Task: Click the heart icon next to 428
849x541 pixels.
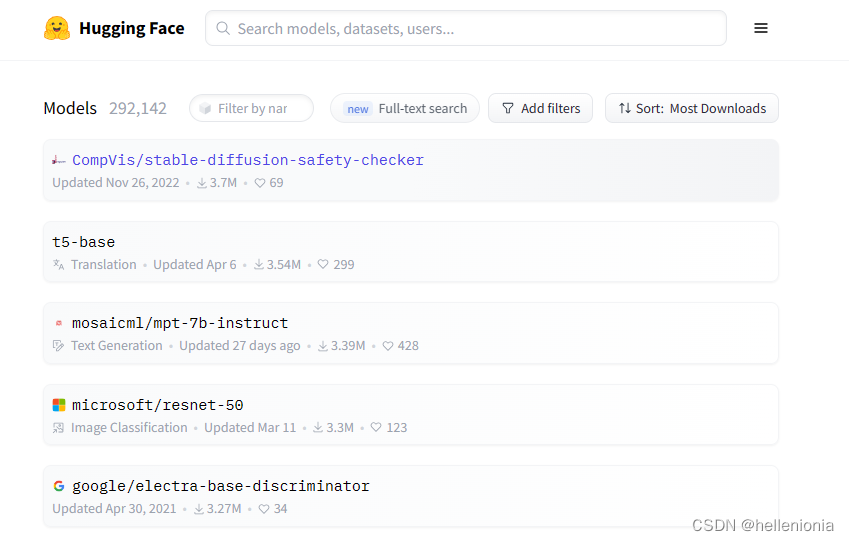Action: coord(388,346)
